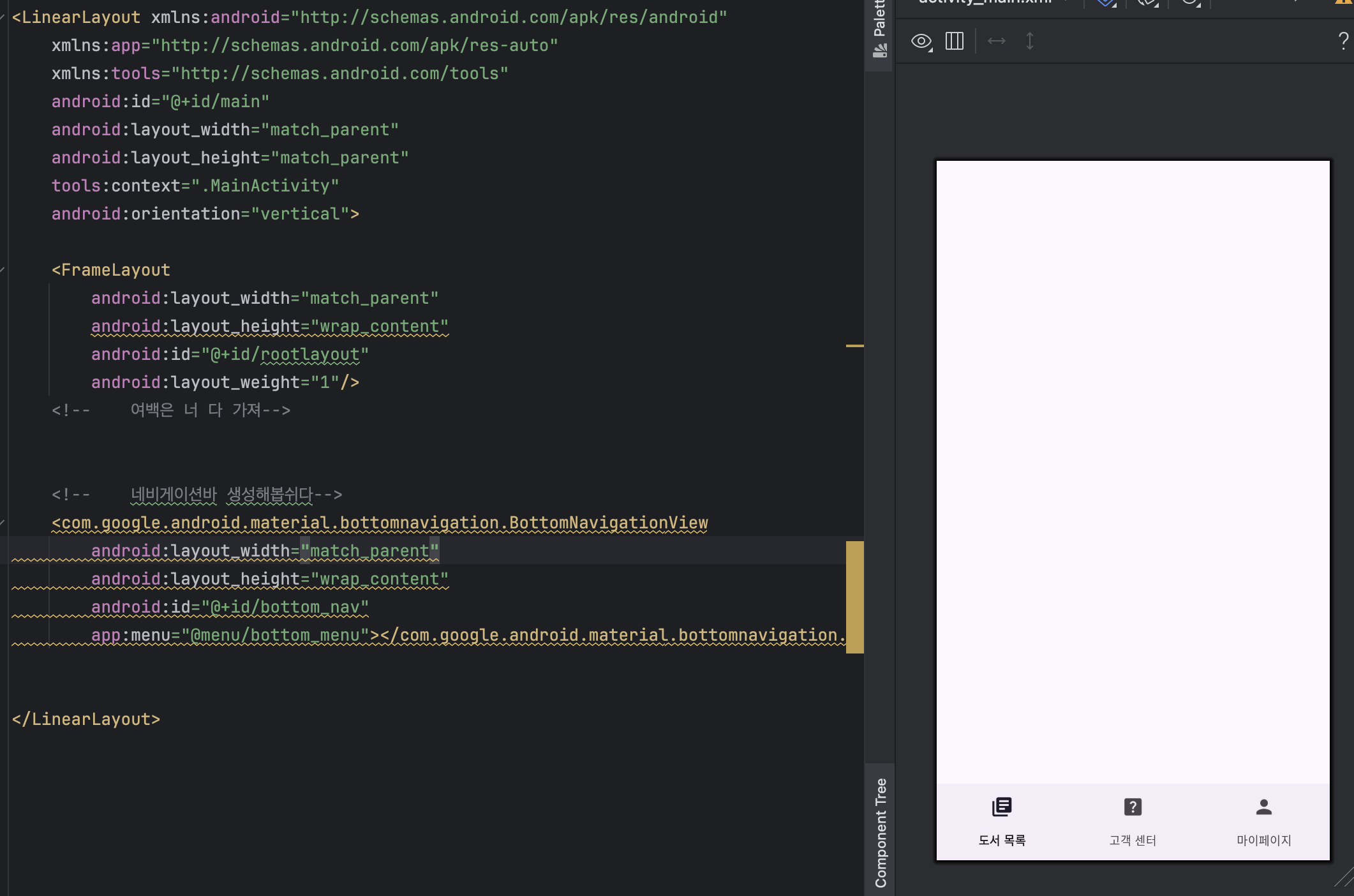Image resolution: width=1354 pixels, height=896 pixels.
Task: Open the Component Tree side panel
Action: point(881,832)
